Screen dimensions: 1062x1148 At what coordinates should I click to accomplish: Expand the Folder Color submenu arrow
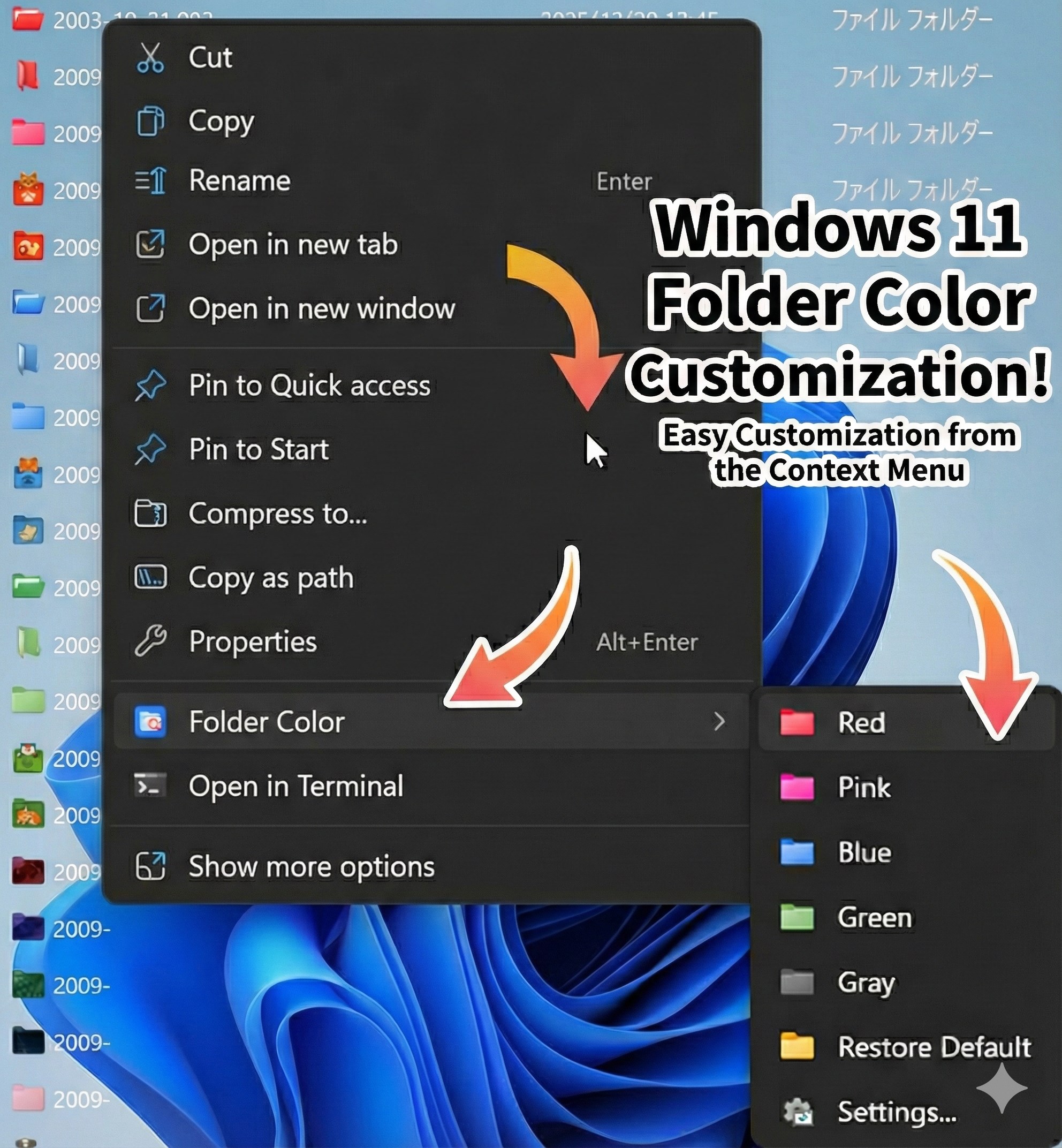pos(719,721)
